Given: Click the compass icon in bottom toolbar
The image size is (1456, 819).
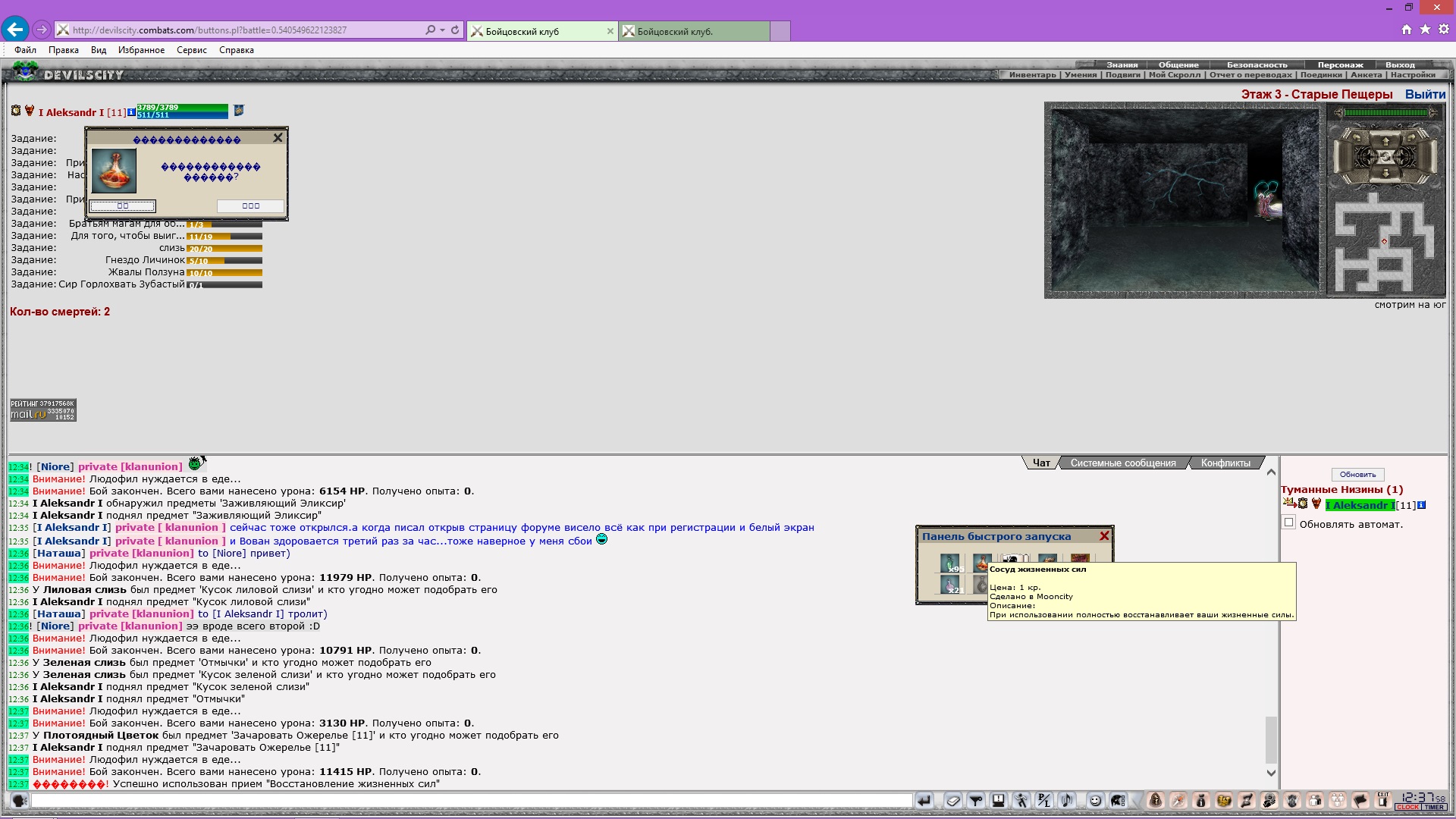Looking at the screenshot, I should 1178,800.
